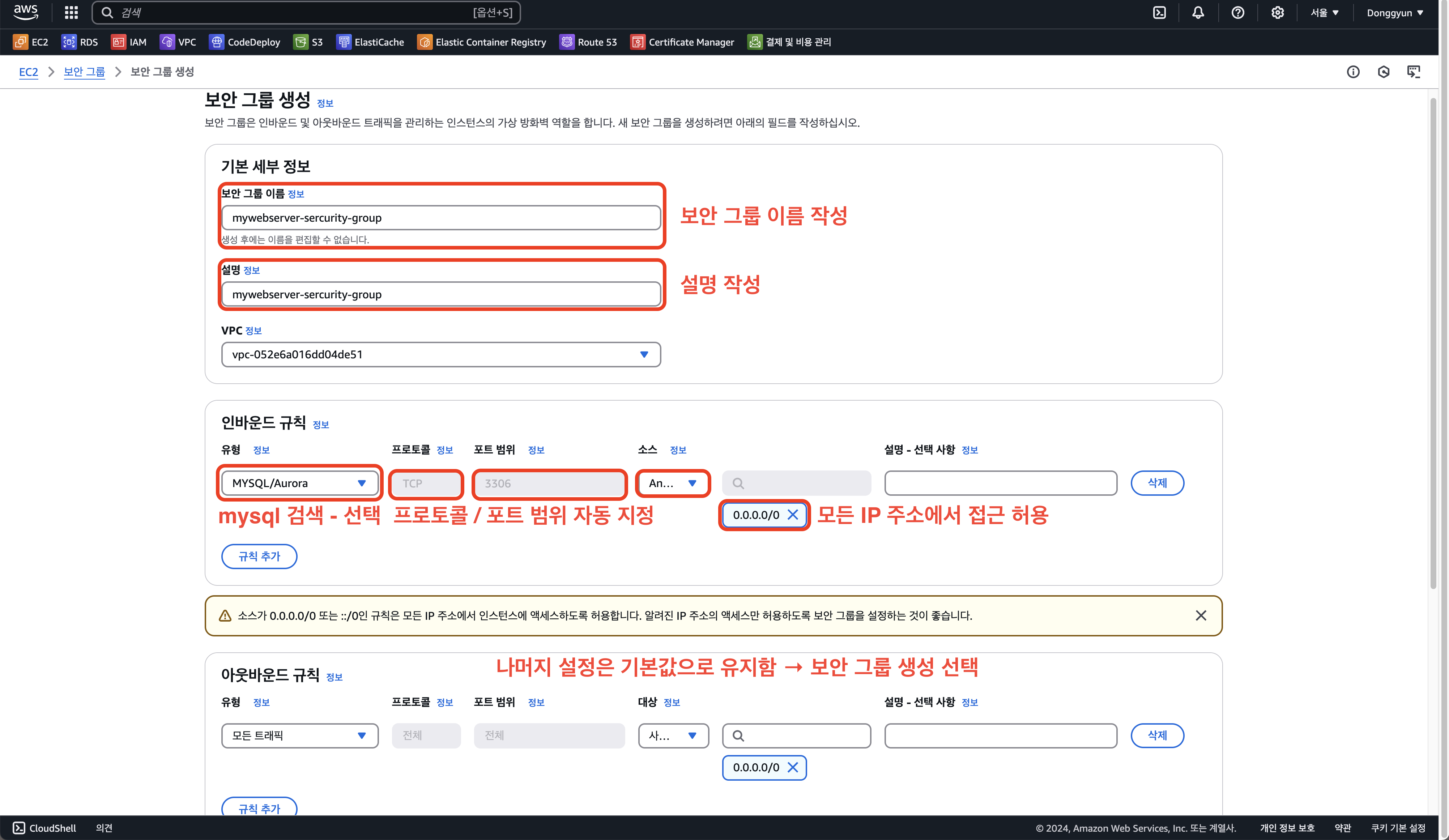Click 정보 link next to VPC label
Screen dimensions: 1449x840
(x=253, y=331)
